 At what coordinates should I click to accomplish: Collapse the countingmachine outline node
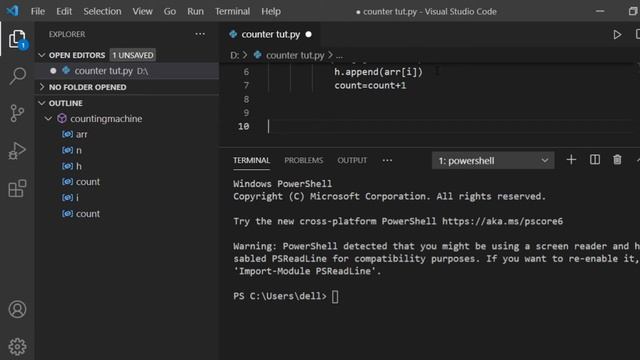49,119
